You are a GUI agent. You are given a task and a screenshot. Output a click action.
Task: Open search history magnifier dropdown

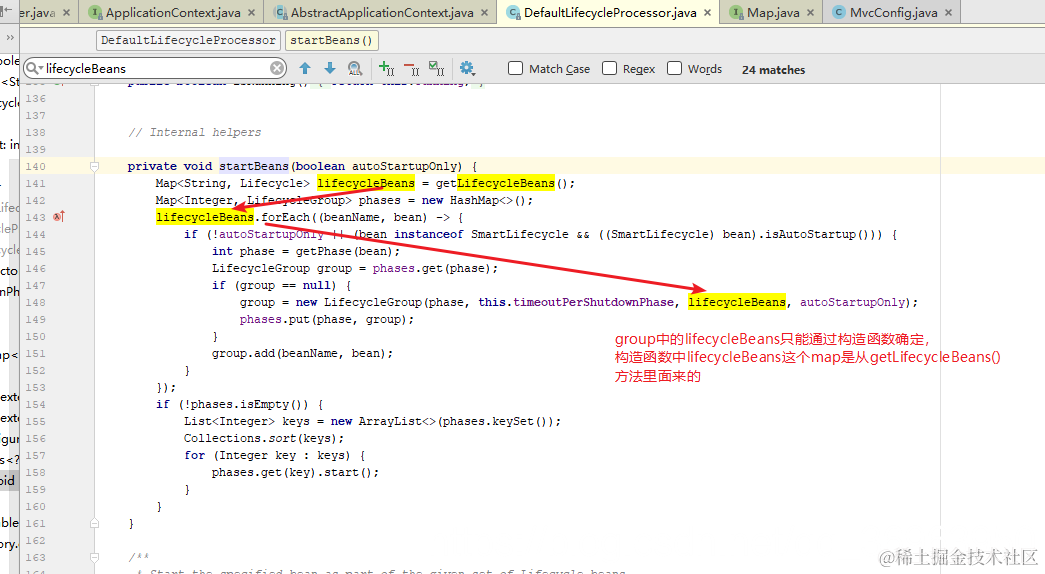pos(34,68)
